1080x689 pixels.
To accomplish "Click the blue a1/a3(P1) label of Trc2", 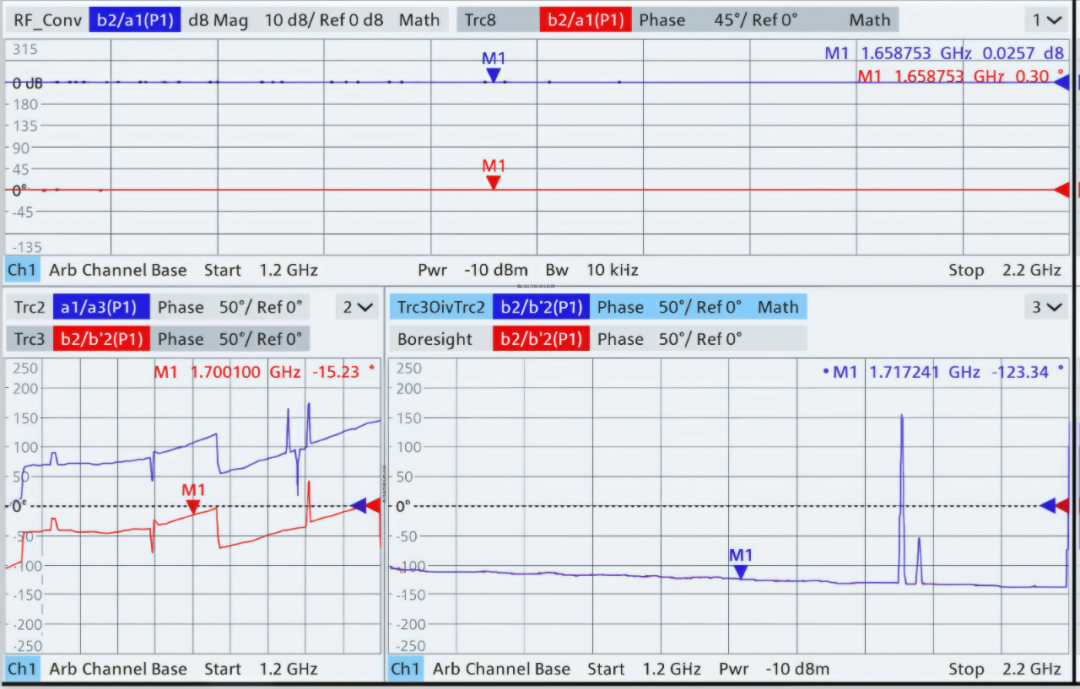I will coord(101,307).
